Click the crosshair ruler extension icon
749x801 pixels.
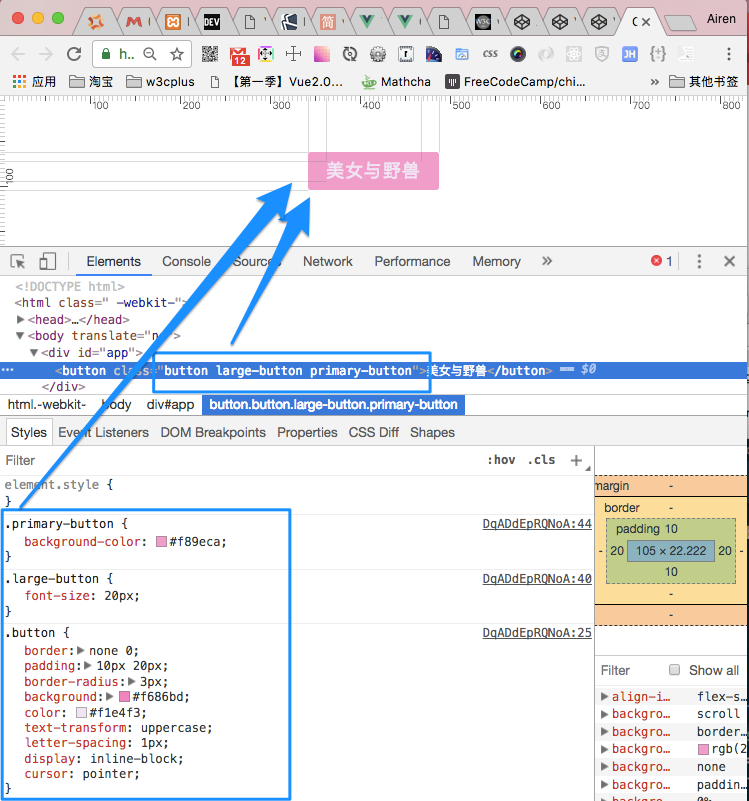(x=293, y=54)
